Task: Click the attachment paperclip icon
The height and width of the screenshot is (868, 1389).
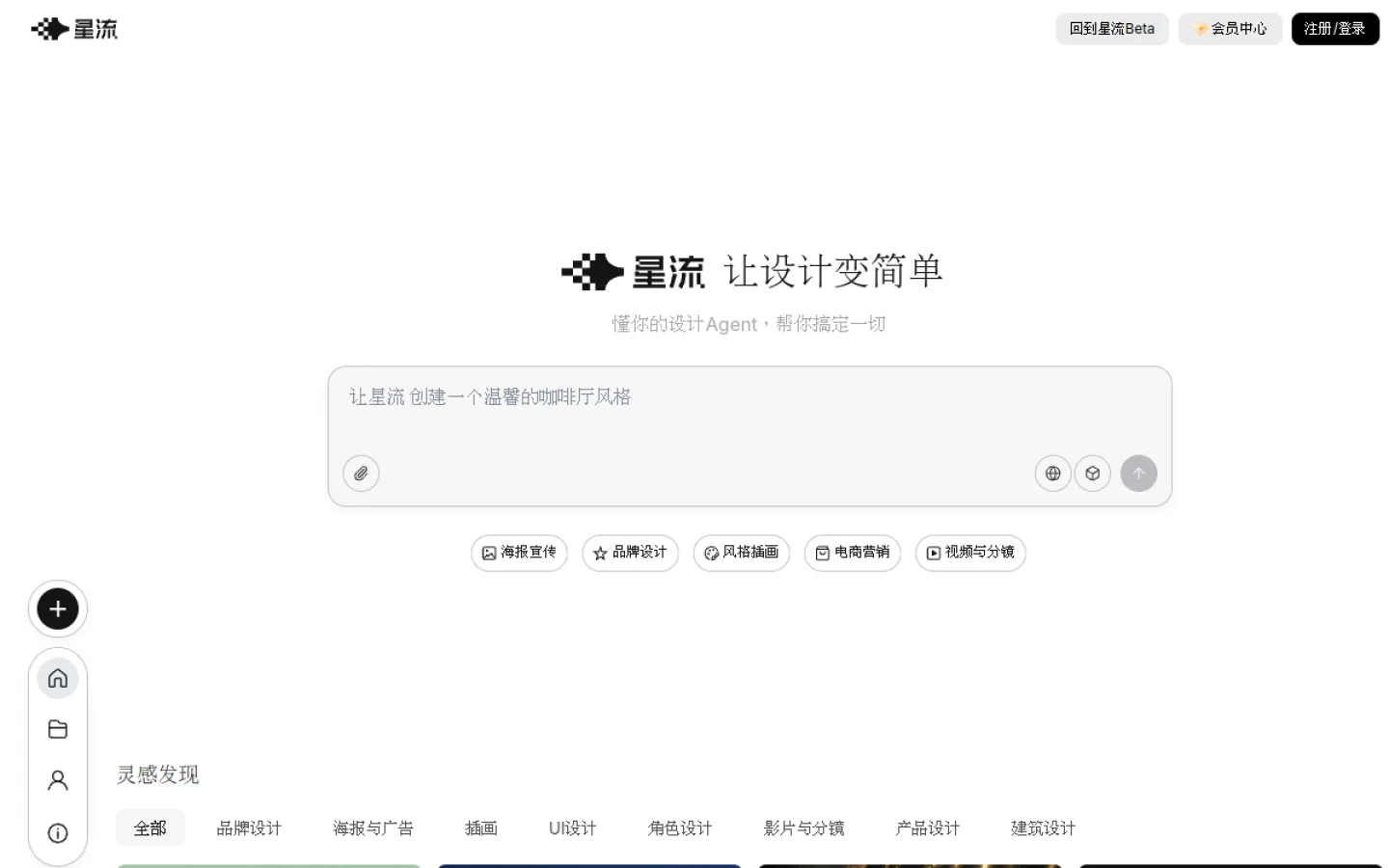Action: point(361,474)
